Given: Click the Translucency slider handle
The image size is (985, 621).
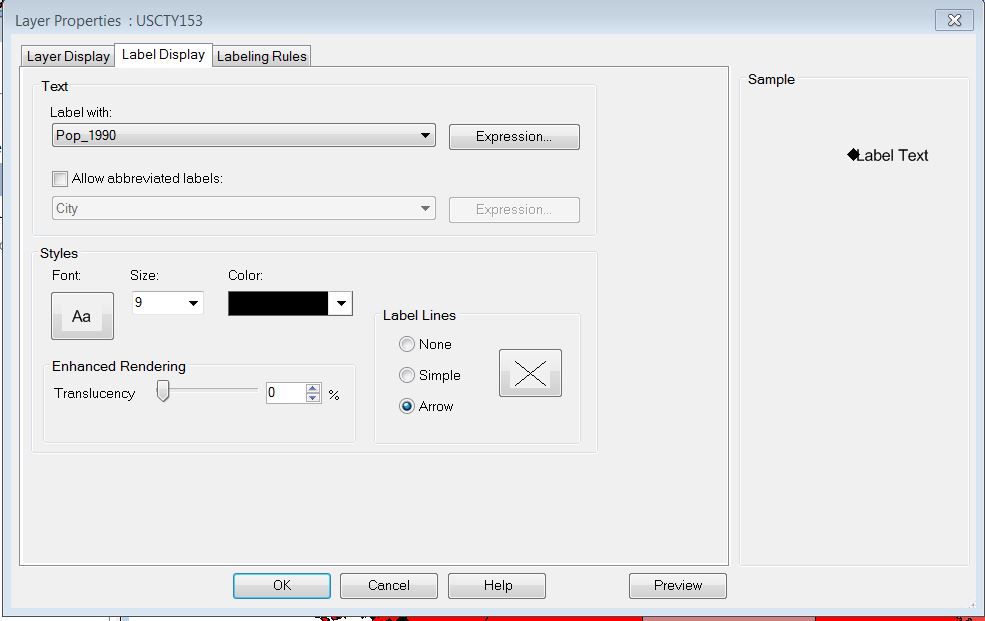Looking at the screenshot, I should coord(165,388).
